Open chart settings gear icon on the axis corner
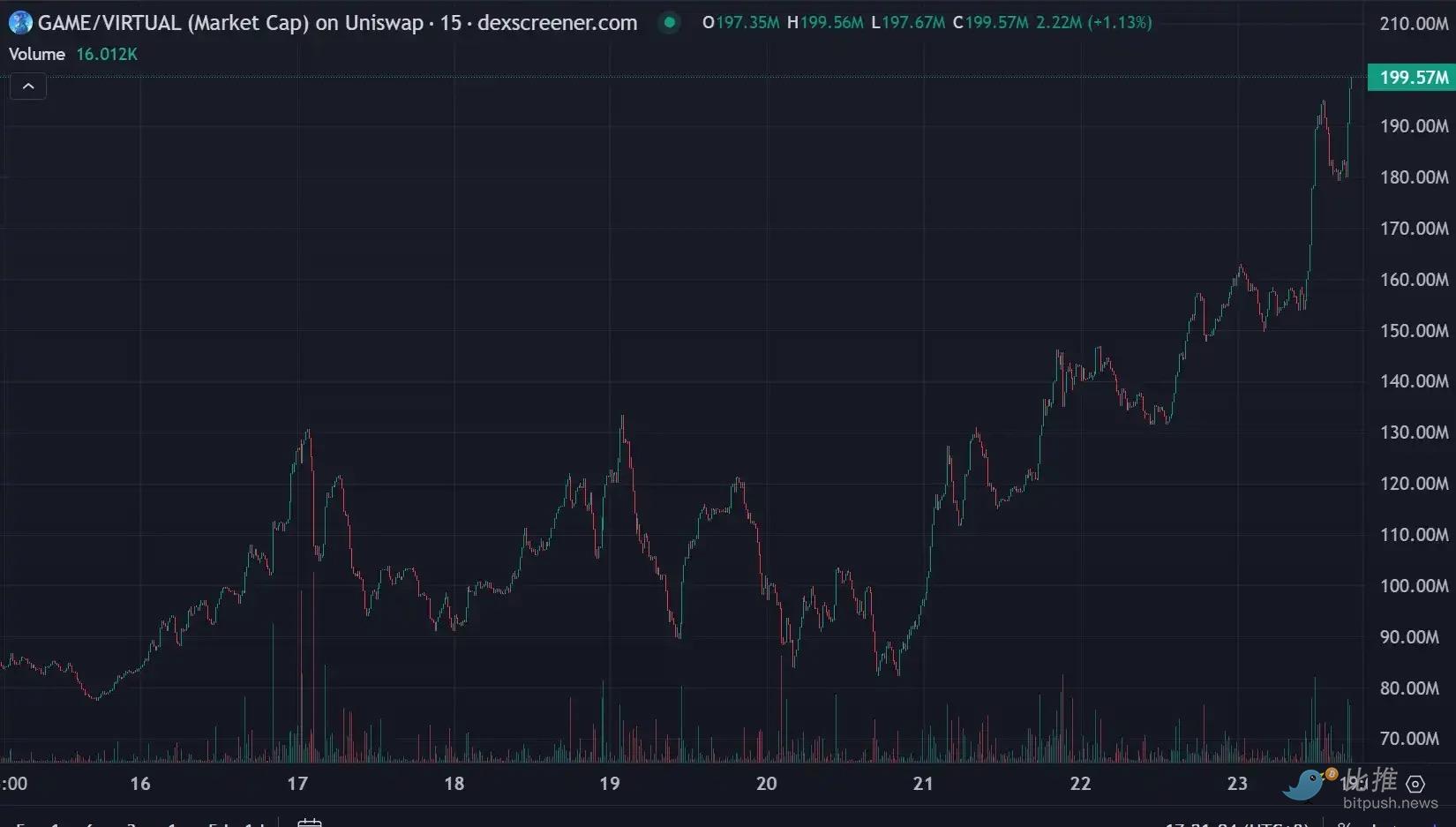This screenshot has height=827, width=1456. 1415,784
